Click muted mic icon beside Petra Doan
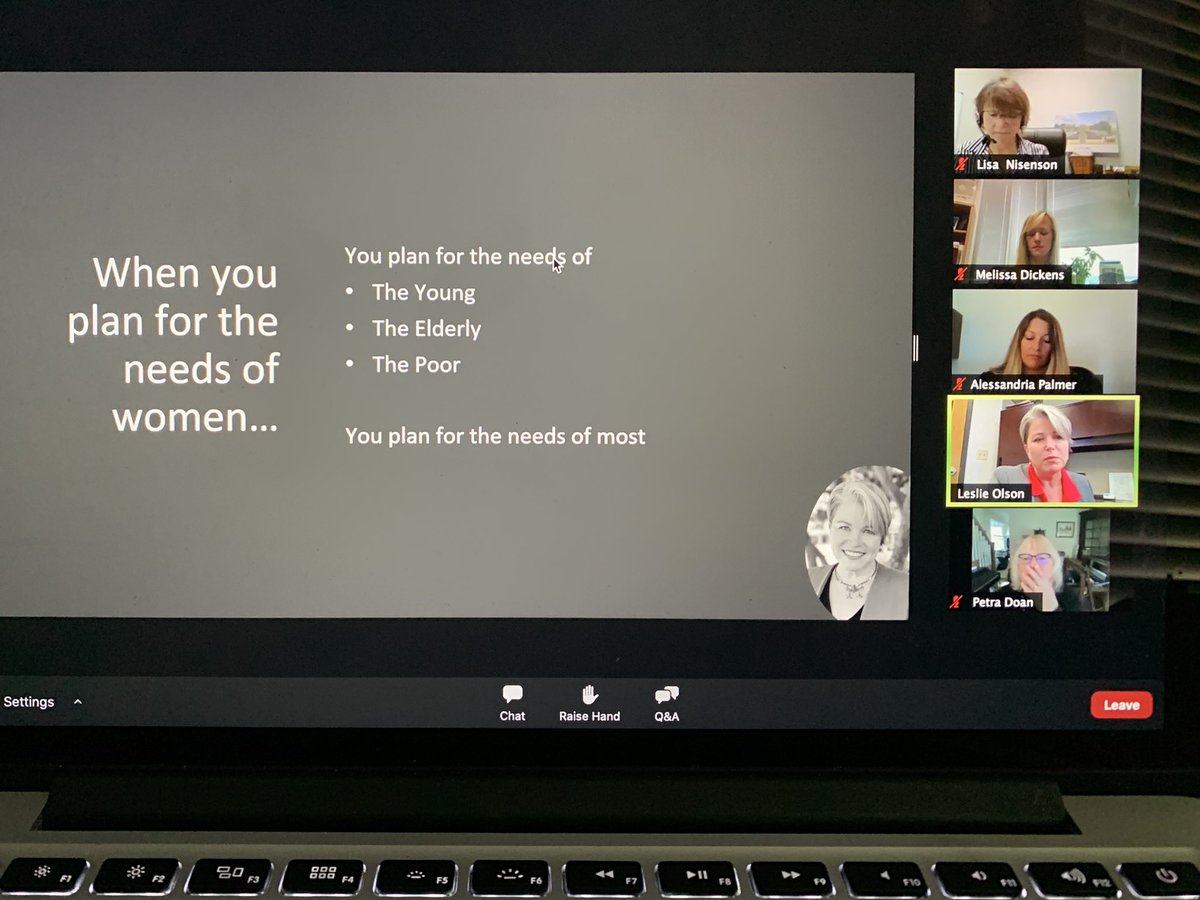 point(958,602)
